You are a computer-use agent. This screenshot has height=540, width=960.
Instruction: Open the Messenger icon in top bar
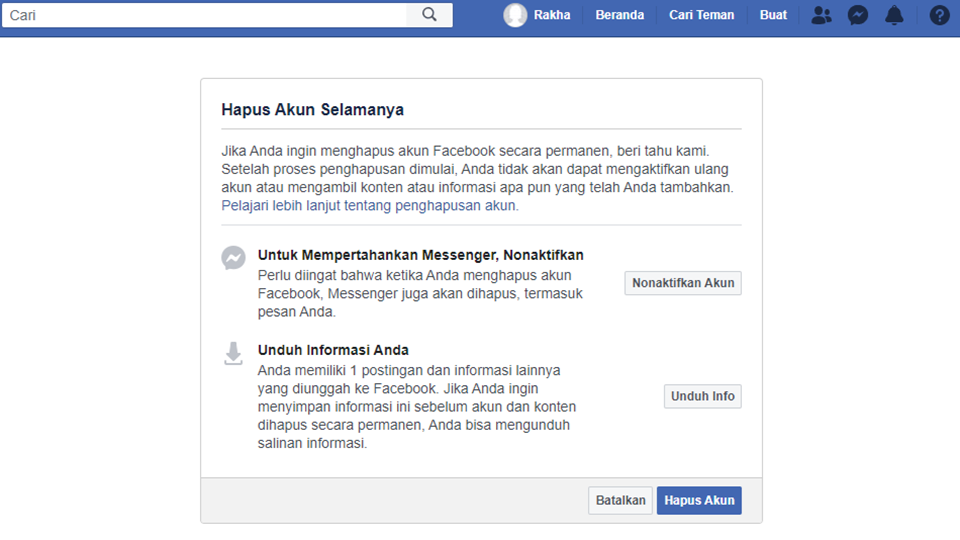[857, 15]
